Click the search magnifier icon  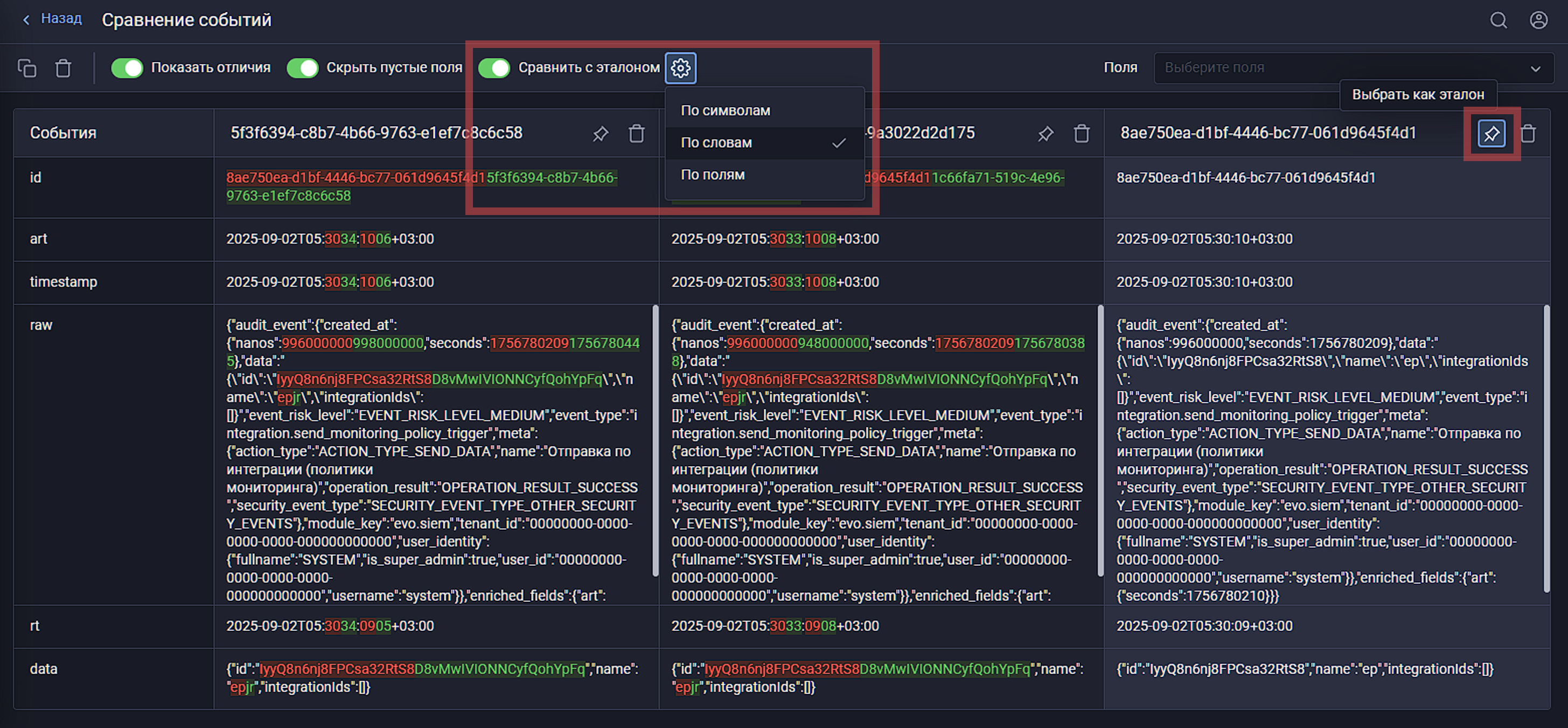pos(1498,20)
